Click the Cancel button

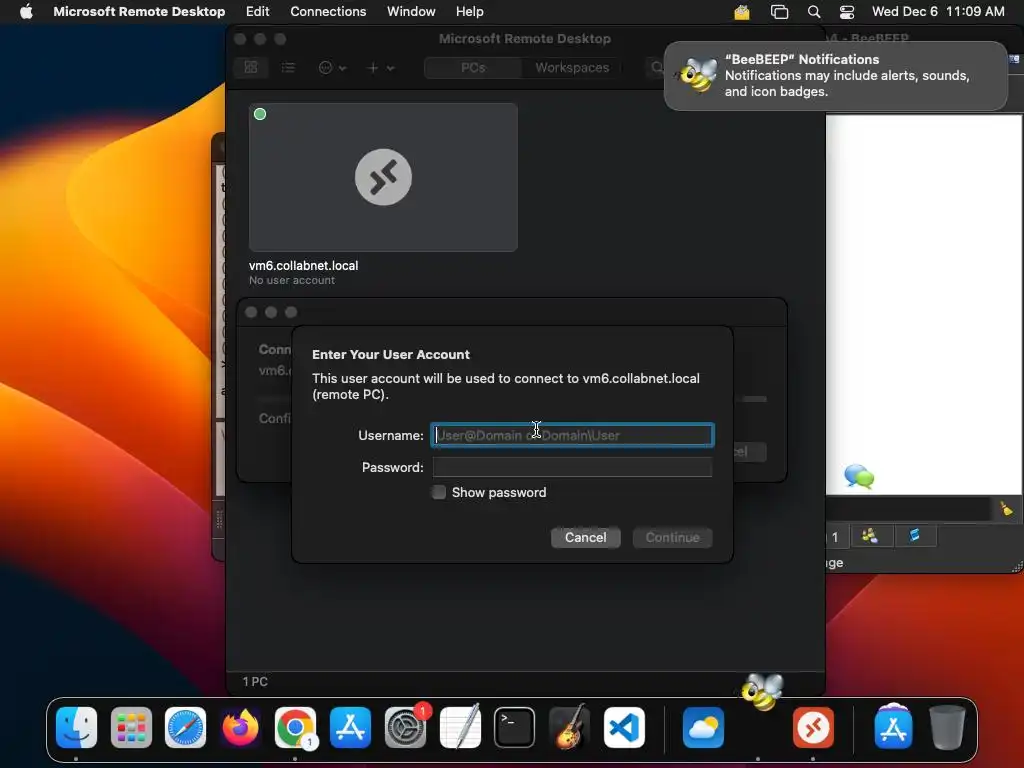click(585, 537)
